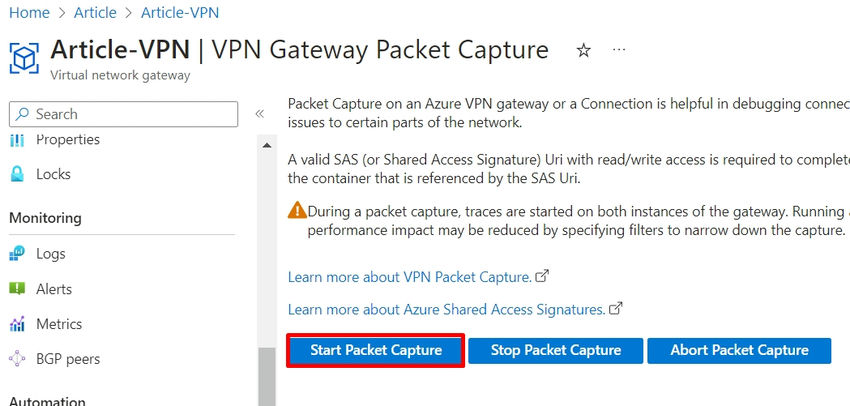This screenshot has height=406, width=850.
Task: Focus the sidebar Search field
Action: pos(124,114)
